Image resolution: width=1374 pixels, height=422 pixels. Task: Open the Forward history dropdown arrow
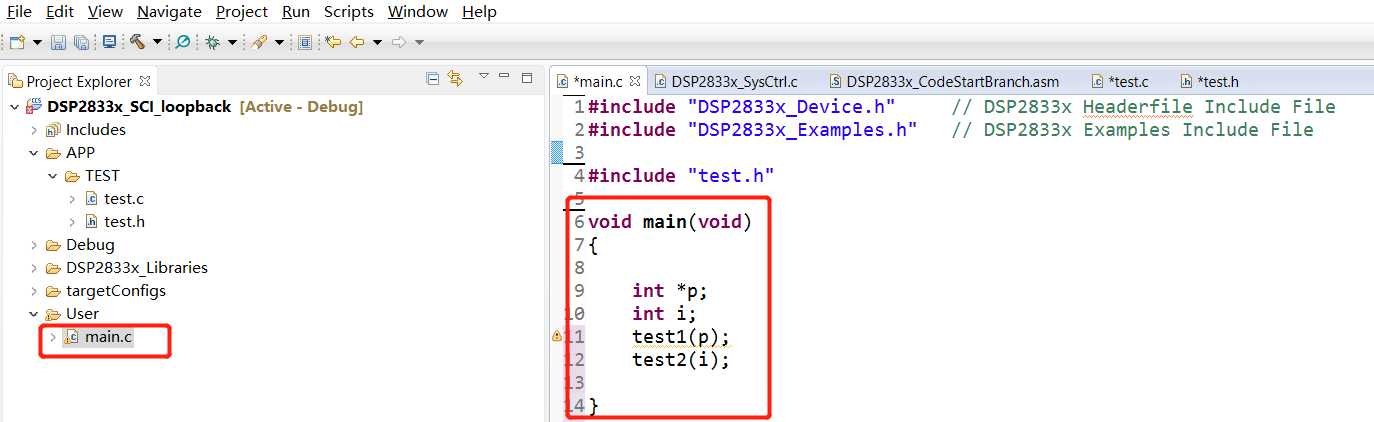pos(419,42)
